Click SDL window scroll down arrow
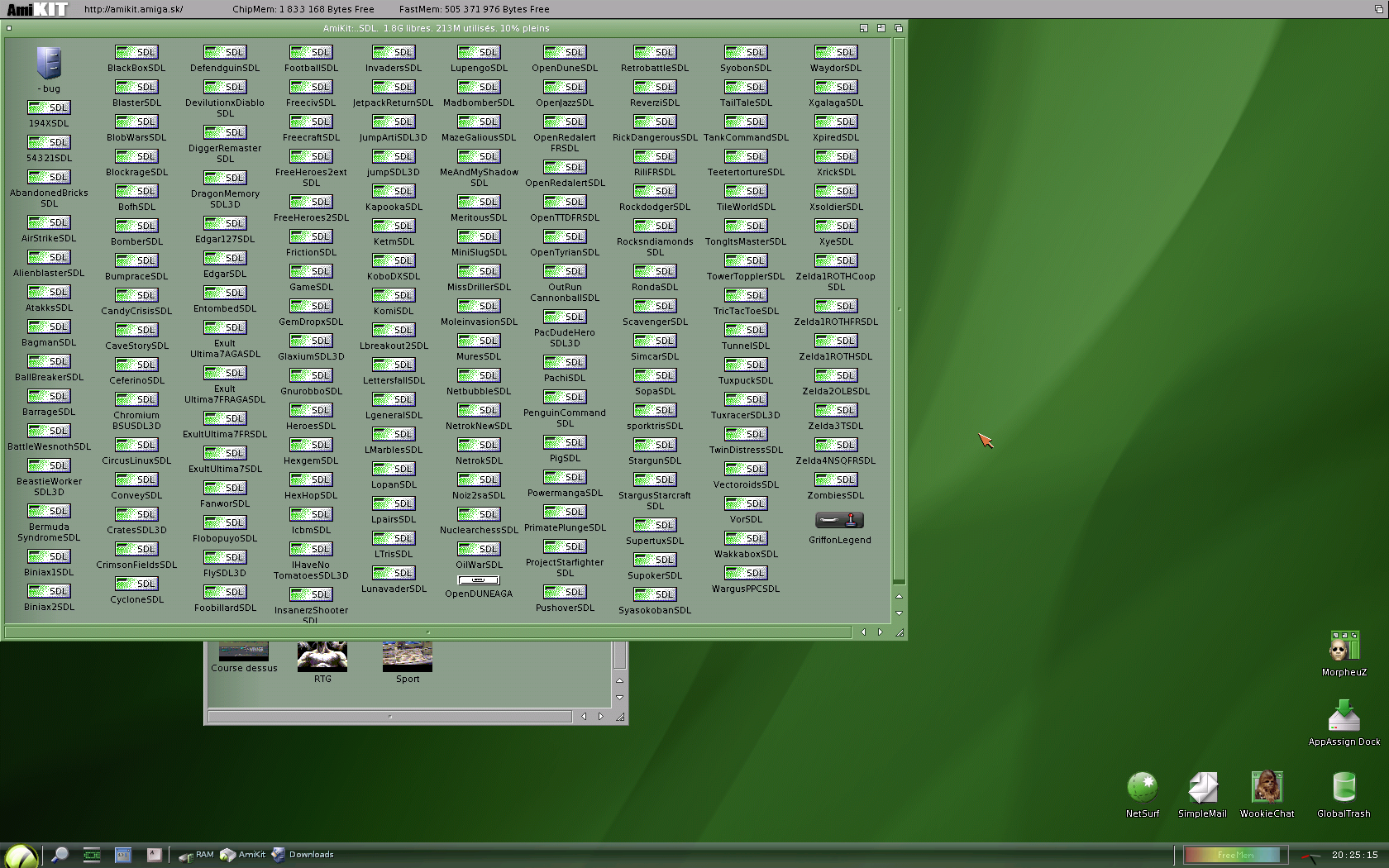Screen dimensions: 1389x868 (899, 613)
